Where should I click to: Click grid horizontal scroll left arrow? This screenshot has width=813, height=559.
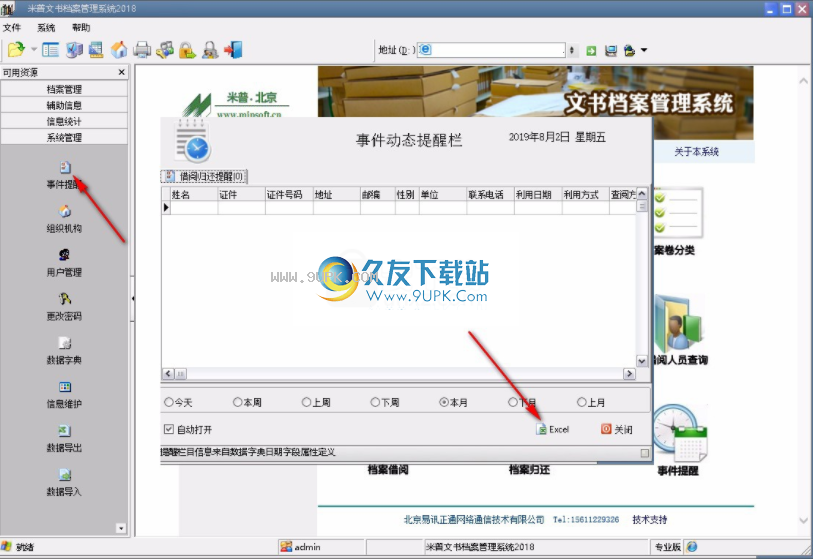(168, 373)
